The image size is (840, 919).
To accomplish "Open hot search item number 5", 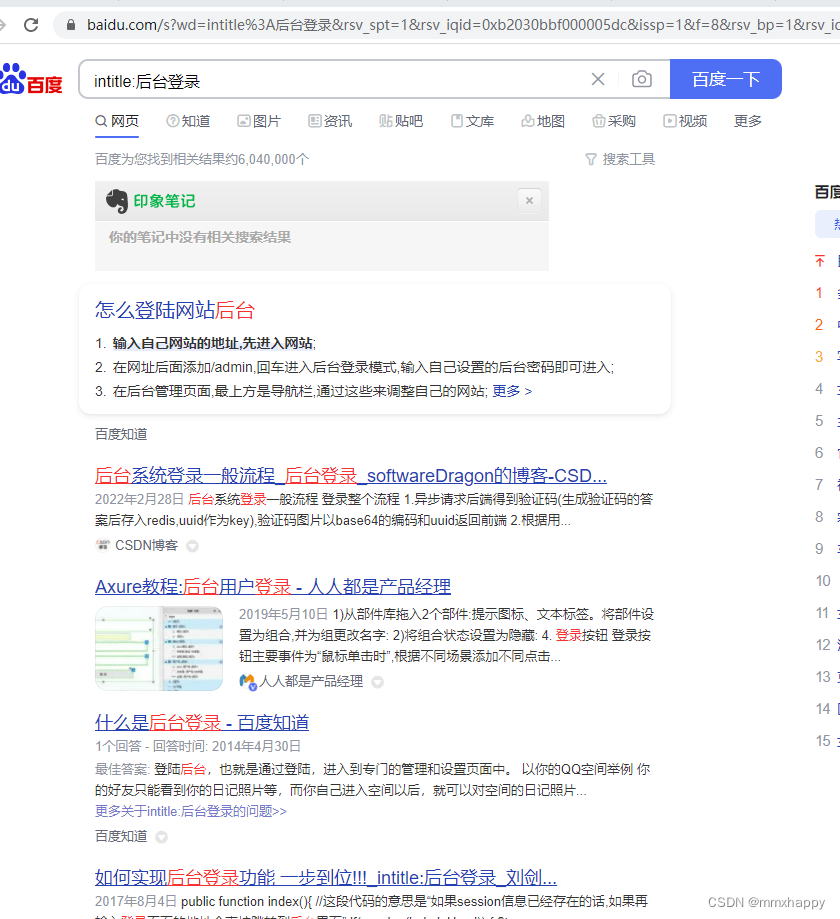I will pos(827,421).
